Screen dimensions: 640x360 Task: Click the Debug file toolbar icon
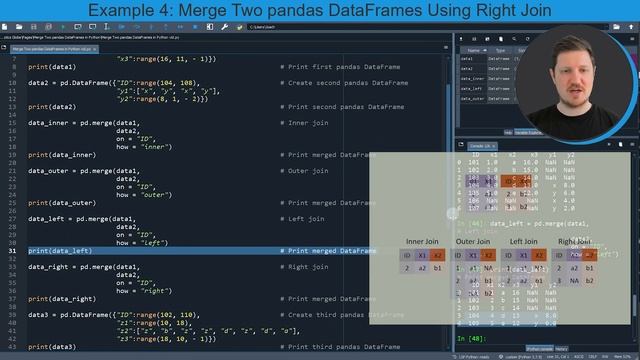point(122,27)
